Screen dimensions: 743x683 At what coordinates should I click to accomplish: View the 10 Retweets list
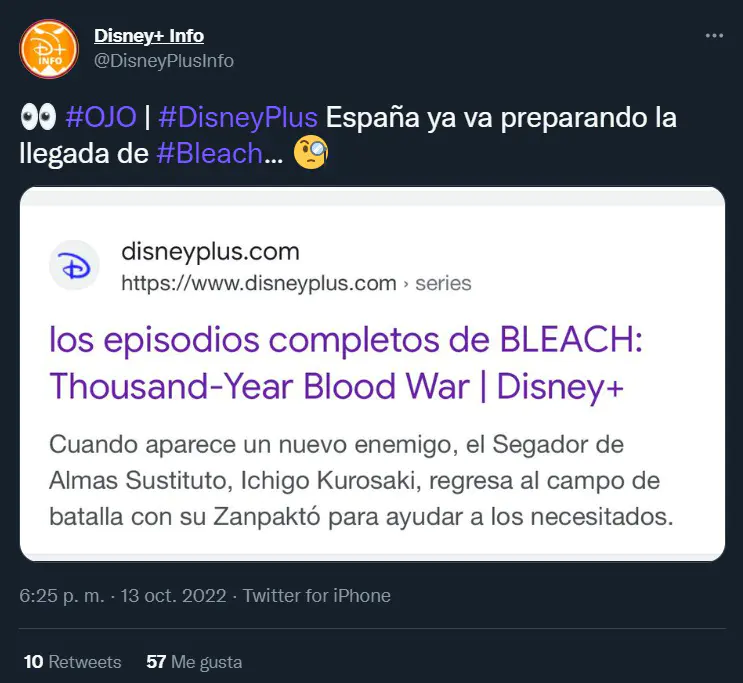tap(72, 662)
